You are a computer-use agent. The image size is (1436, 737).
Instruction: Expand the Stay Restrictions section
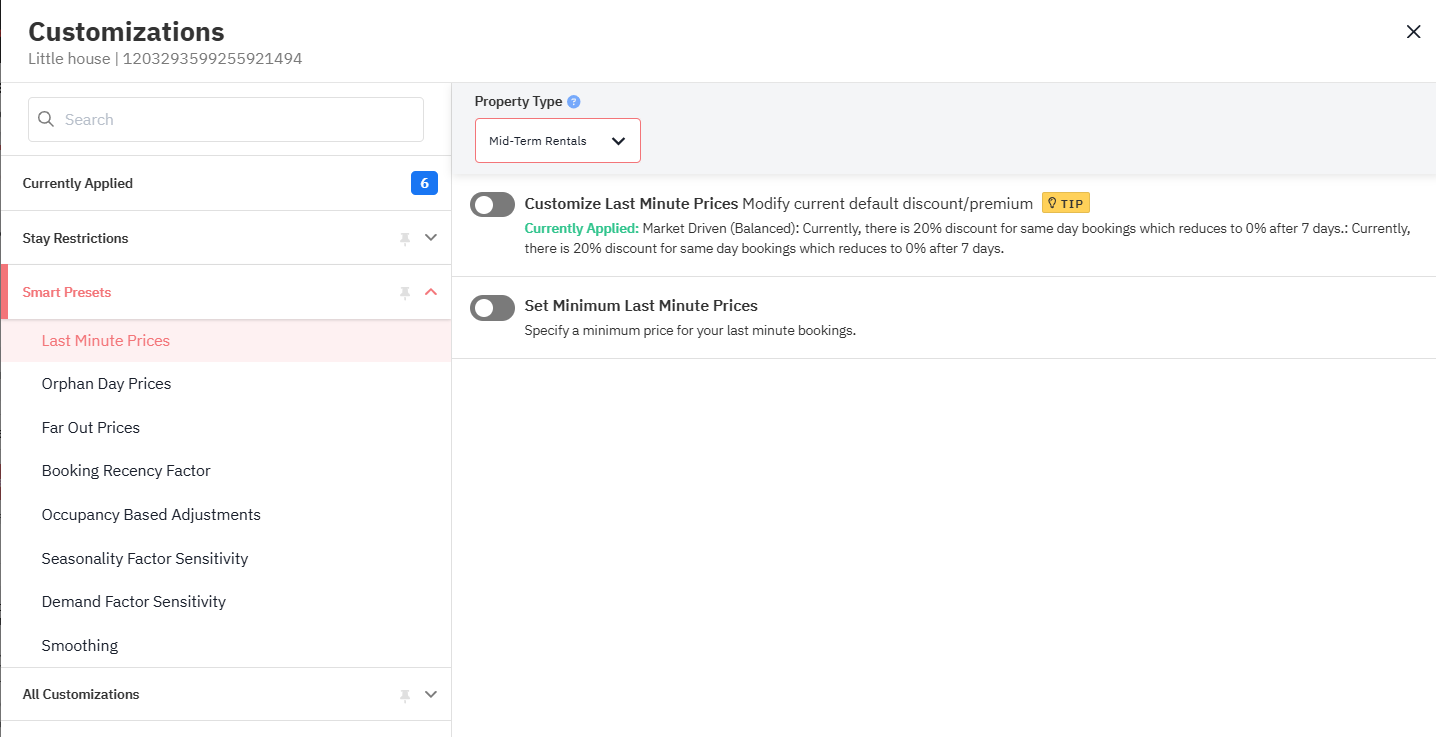point(431,238)
